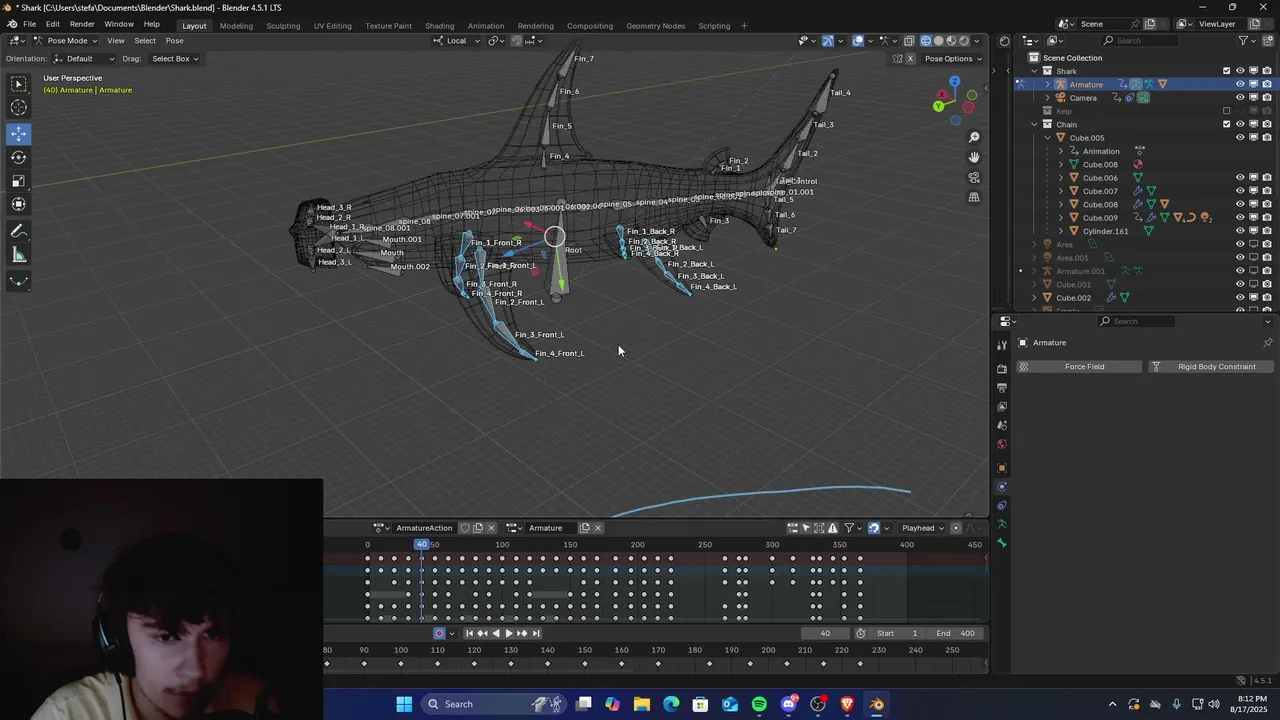This screenshot has width=1280, height=720.
Task: Switch to wireframe viewport shading
Action: (926, 40)
